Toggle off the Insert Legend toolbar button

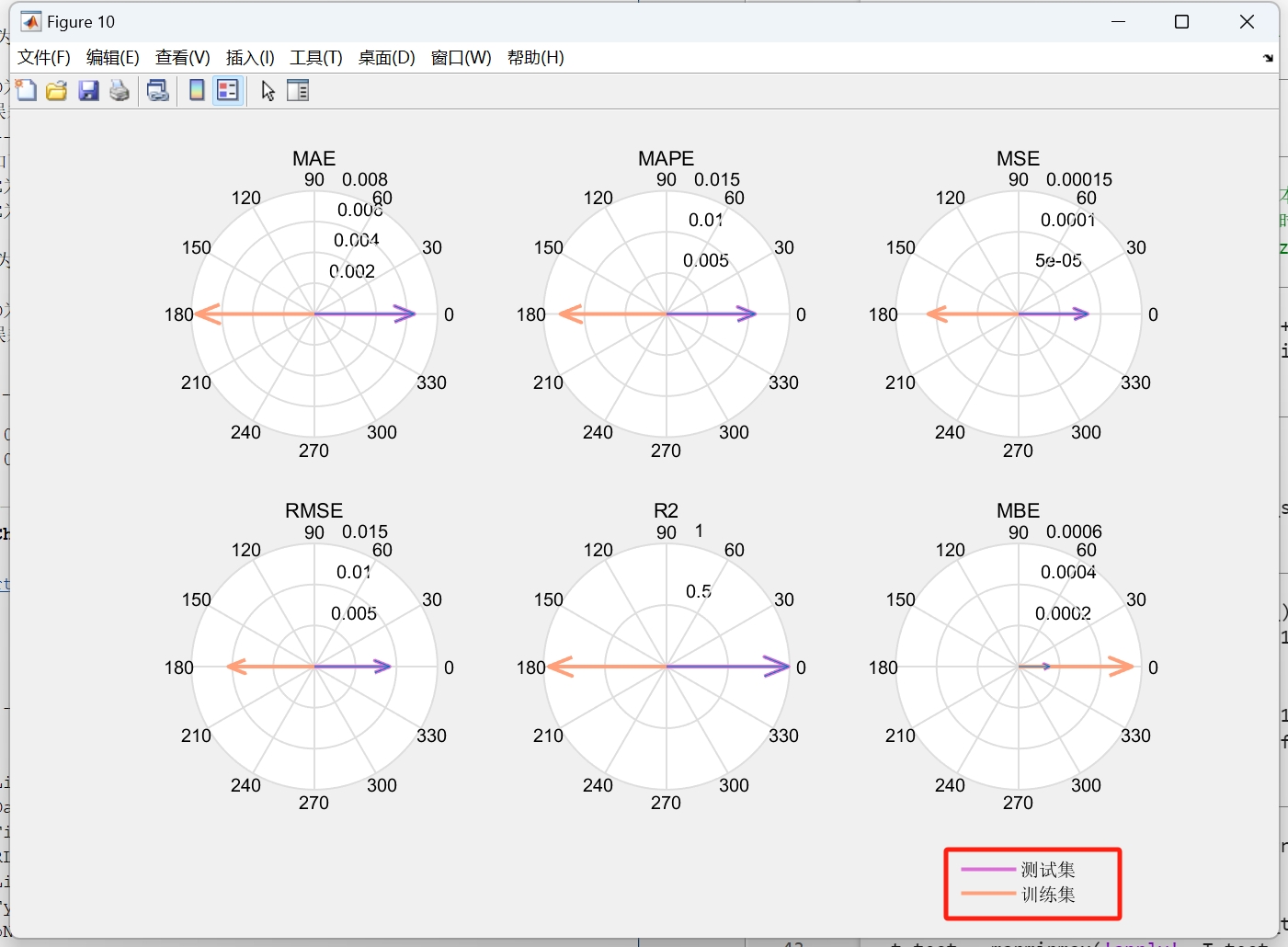[x=227, y=90]
